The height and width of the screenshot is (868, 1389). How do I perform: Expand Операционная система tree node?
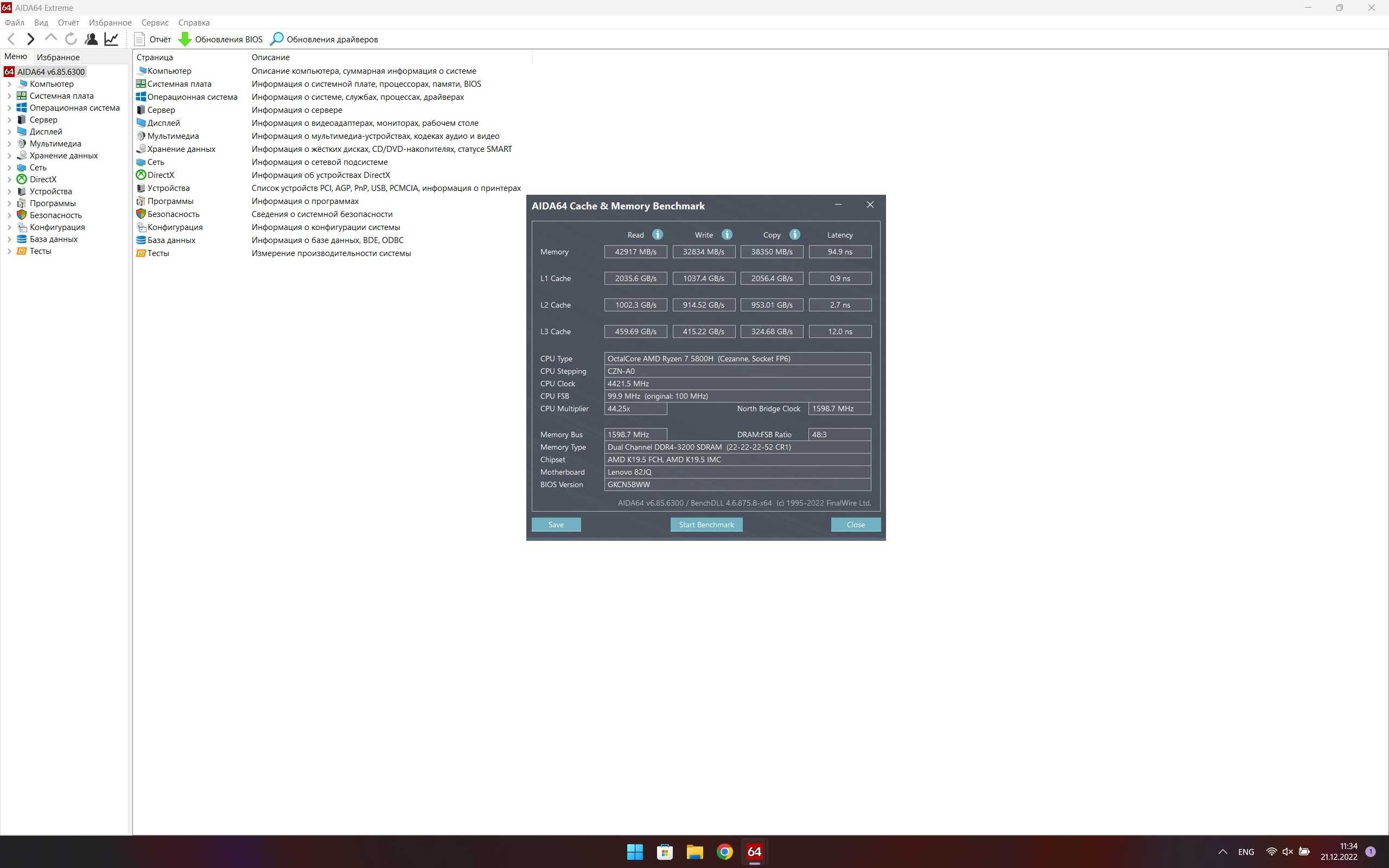click(9, 108)
